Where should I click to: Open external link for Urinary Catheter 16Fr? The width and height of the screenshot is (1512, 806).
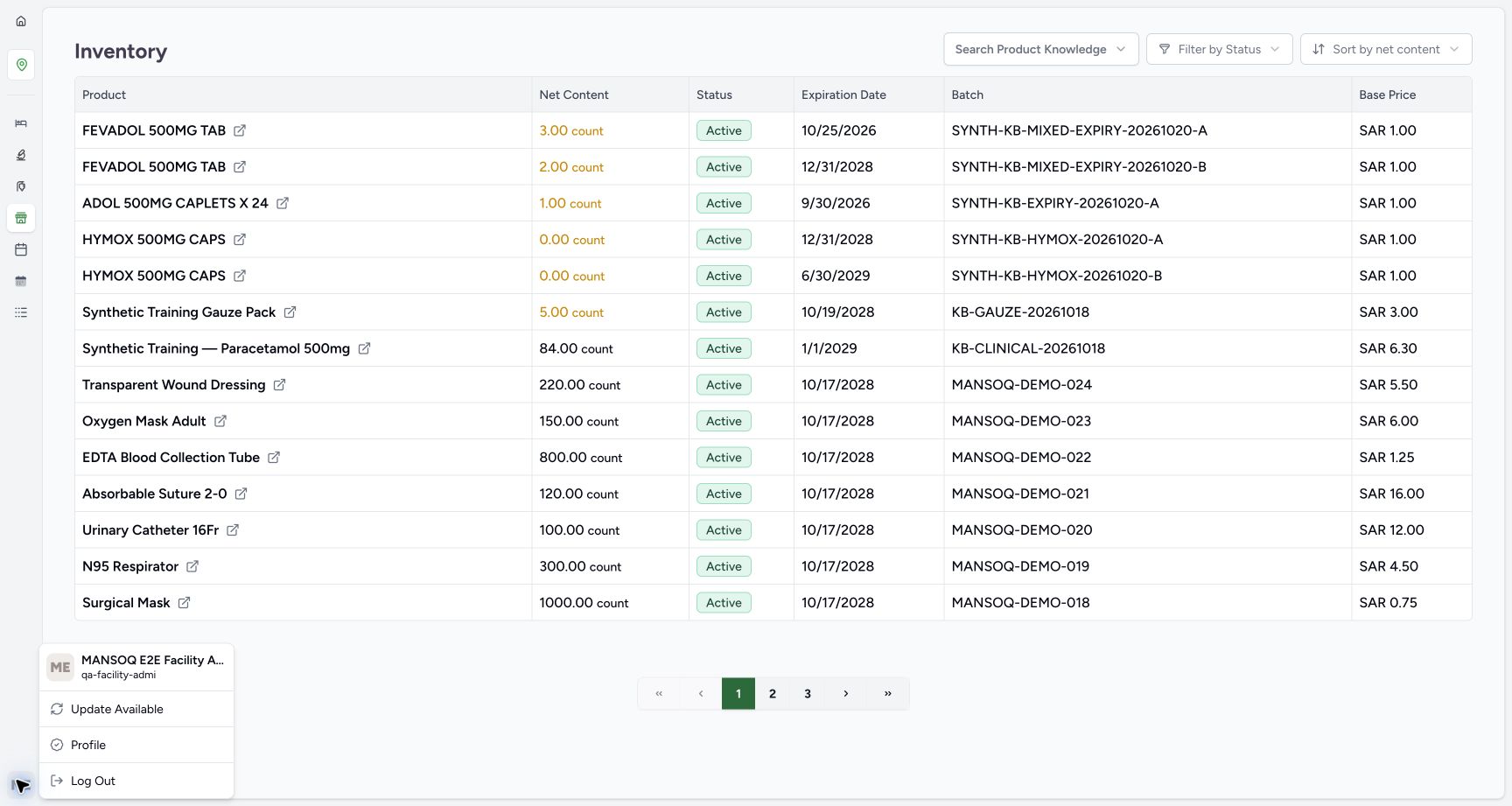[233, 530]
